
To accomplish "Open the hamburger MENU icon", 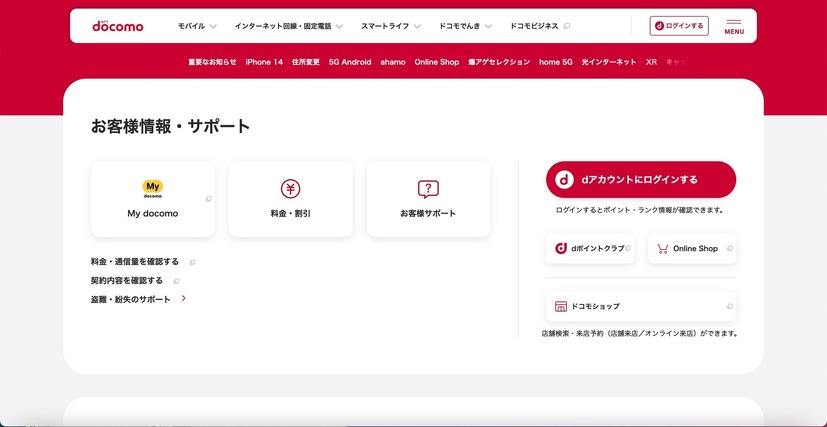I will [x=734, y=26].
